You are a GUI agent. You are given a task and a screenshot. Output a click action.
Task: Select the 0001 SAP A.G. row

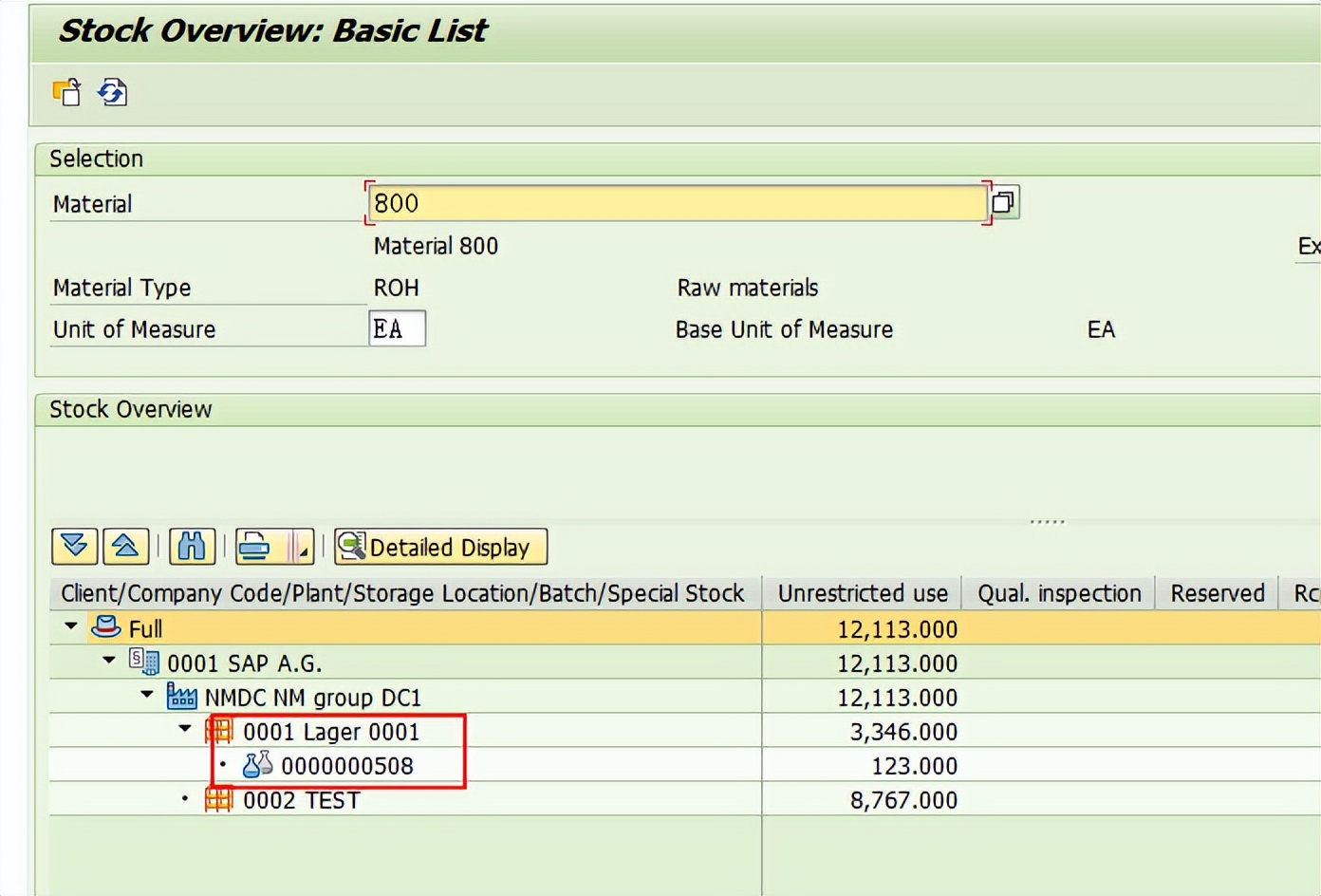[245, 663]
